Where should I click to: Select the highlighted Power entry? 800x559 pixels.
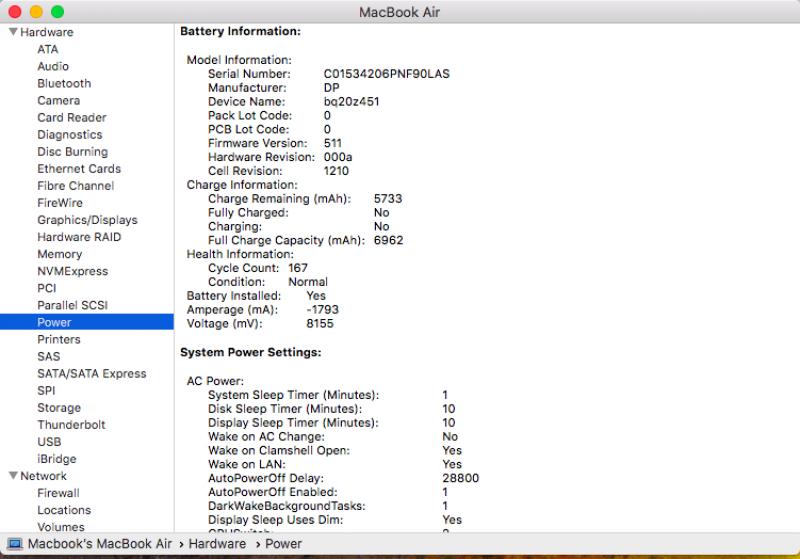(87, 322)
